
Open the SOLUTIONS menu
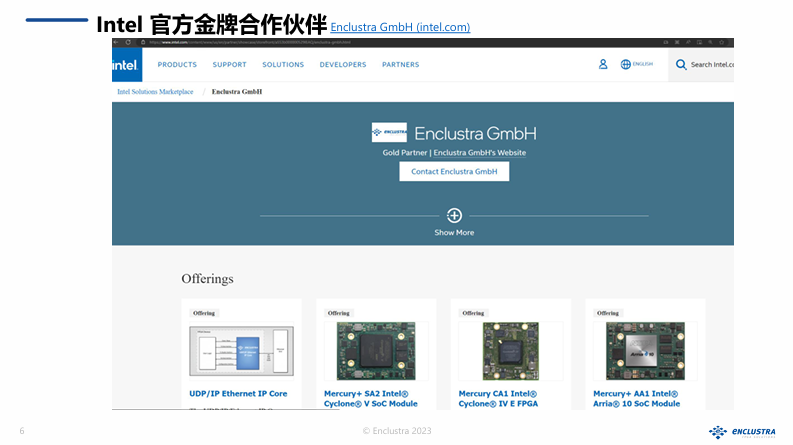[283, 65]
